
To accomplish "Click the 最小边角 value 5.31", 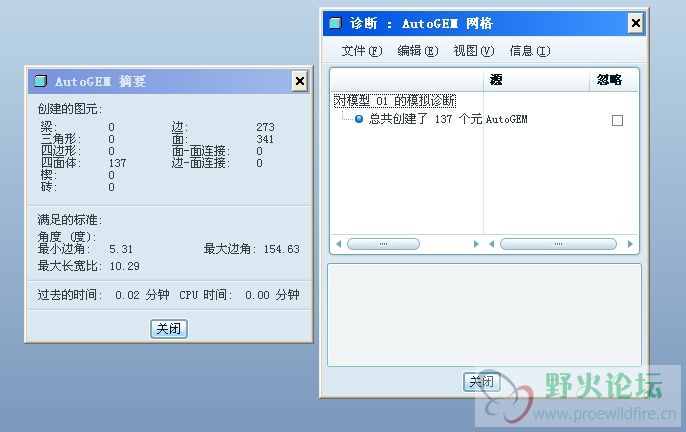I will [121, 249].
